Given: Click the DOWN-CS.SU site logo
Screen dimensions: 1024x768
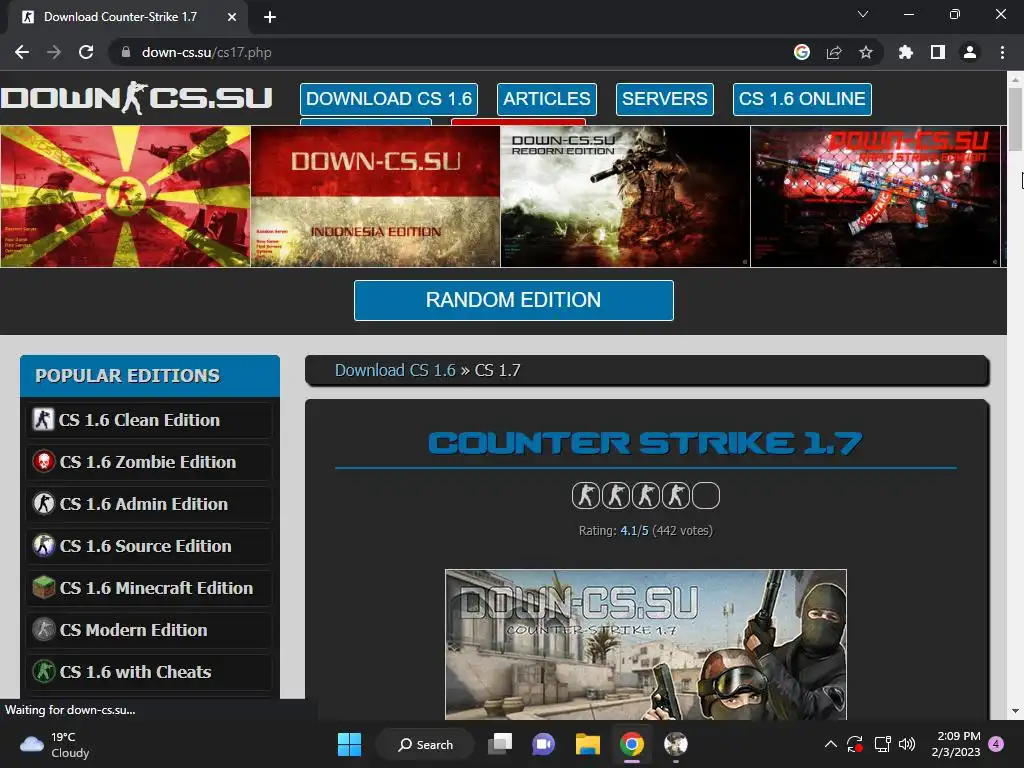Looking at the screenshot, I should coord(136,98).
